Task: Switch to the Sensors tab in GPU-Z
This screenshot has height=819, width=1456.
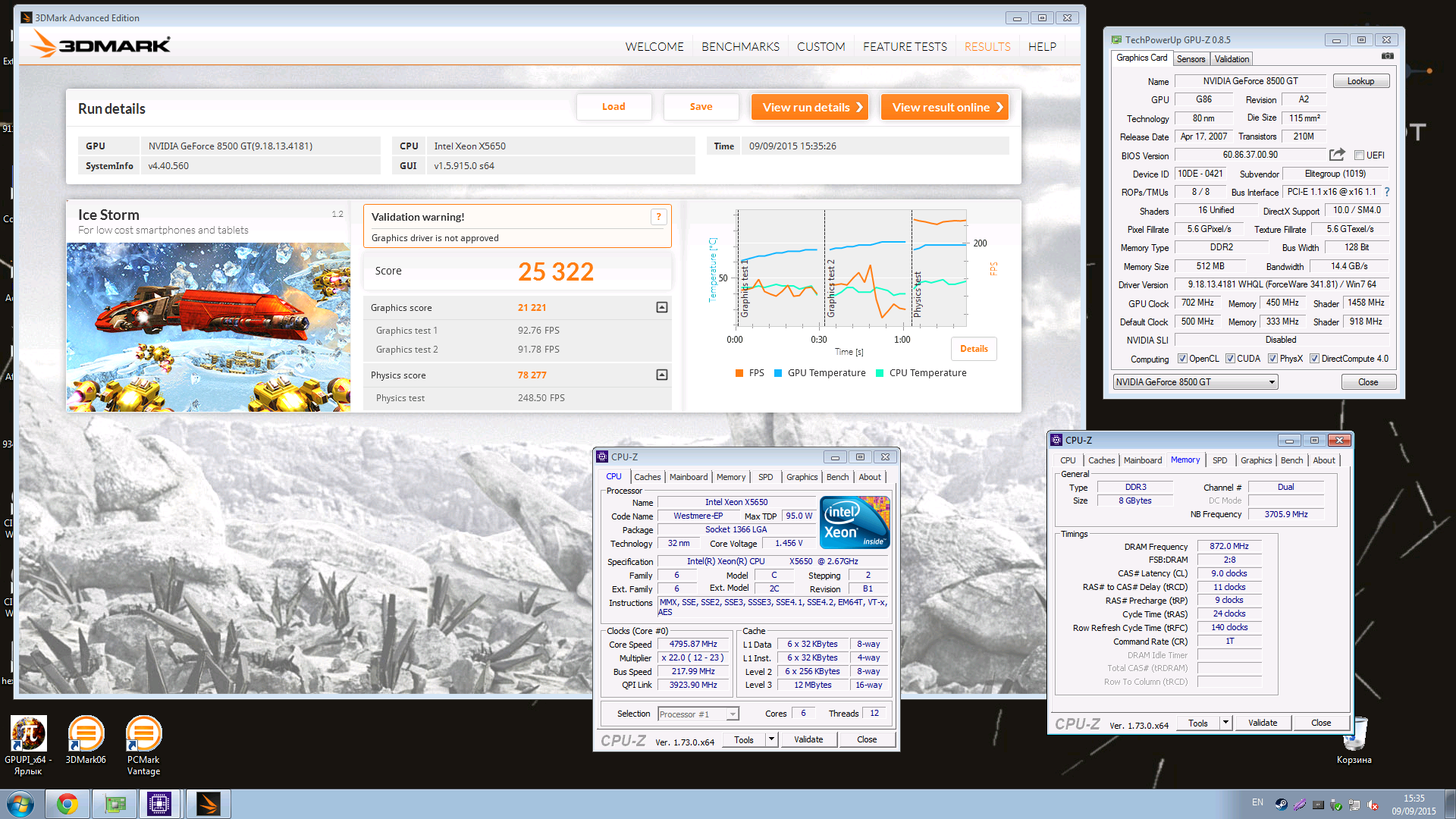Action: (x=1191, y=59)
